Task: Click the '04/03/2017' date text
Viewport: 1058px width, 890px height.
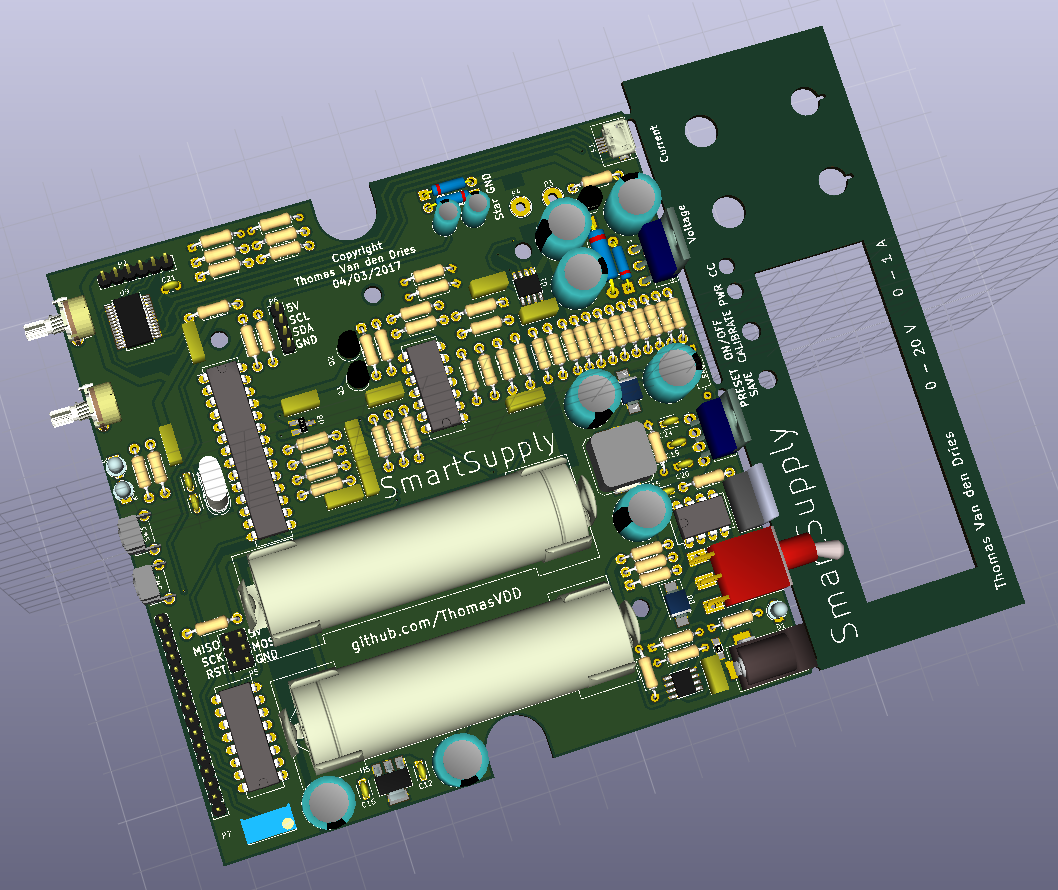Action: tap(367, 275)
